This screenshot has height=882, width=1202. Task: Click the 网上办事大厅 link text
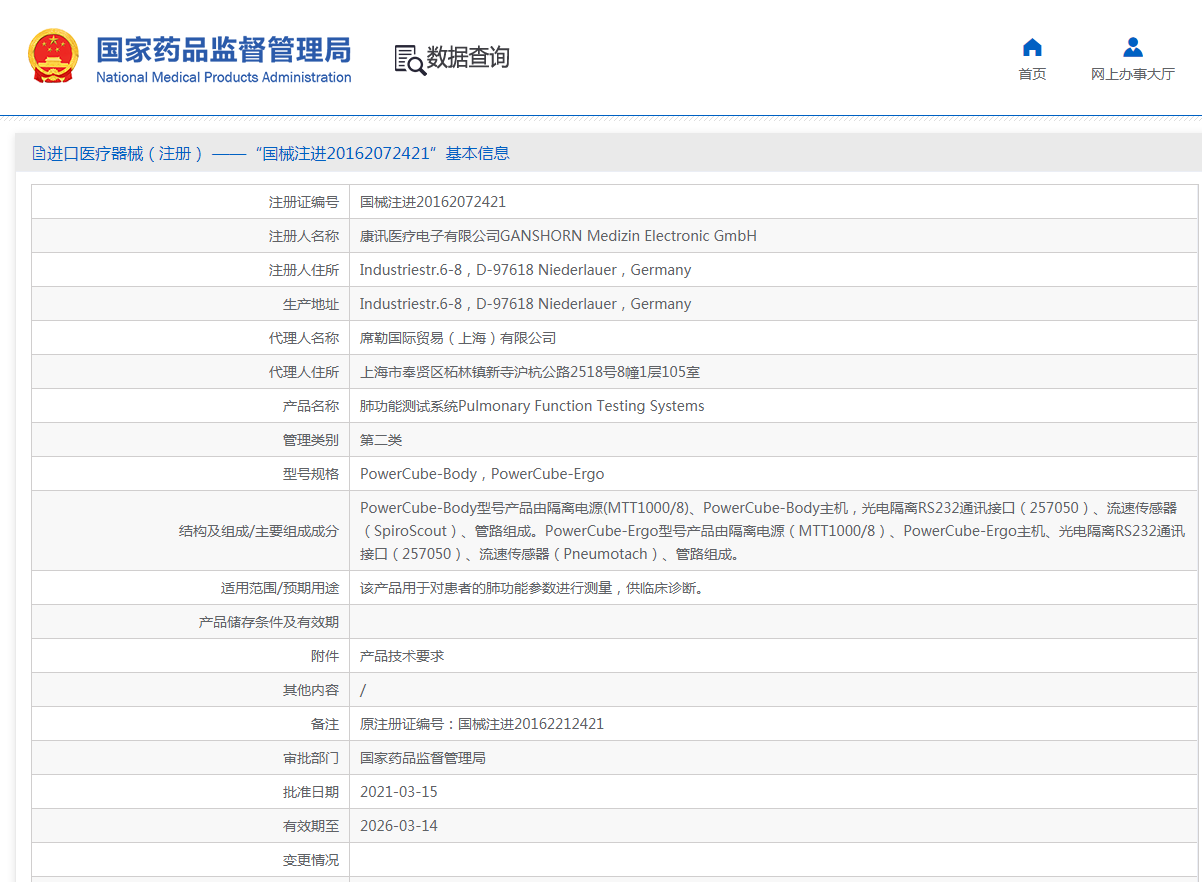1133,74
